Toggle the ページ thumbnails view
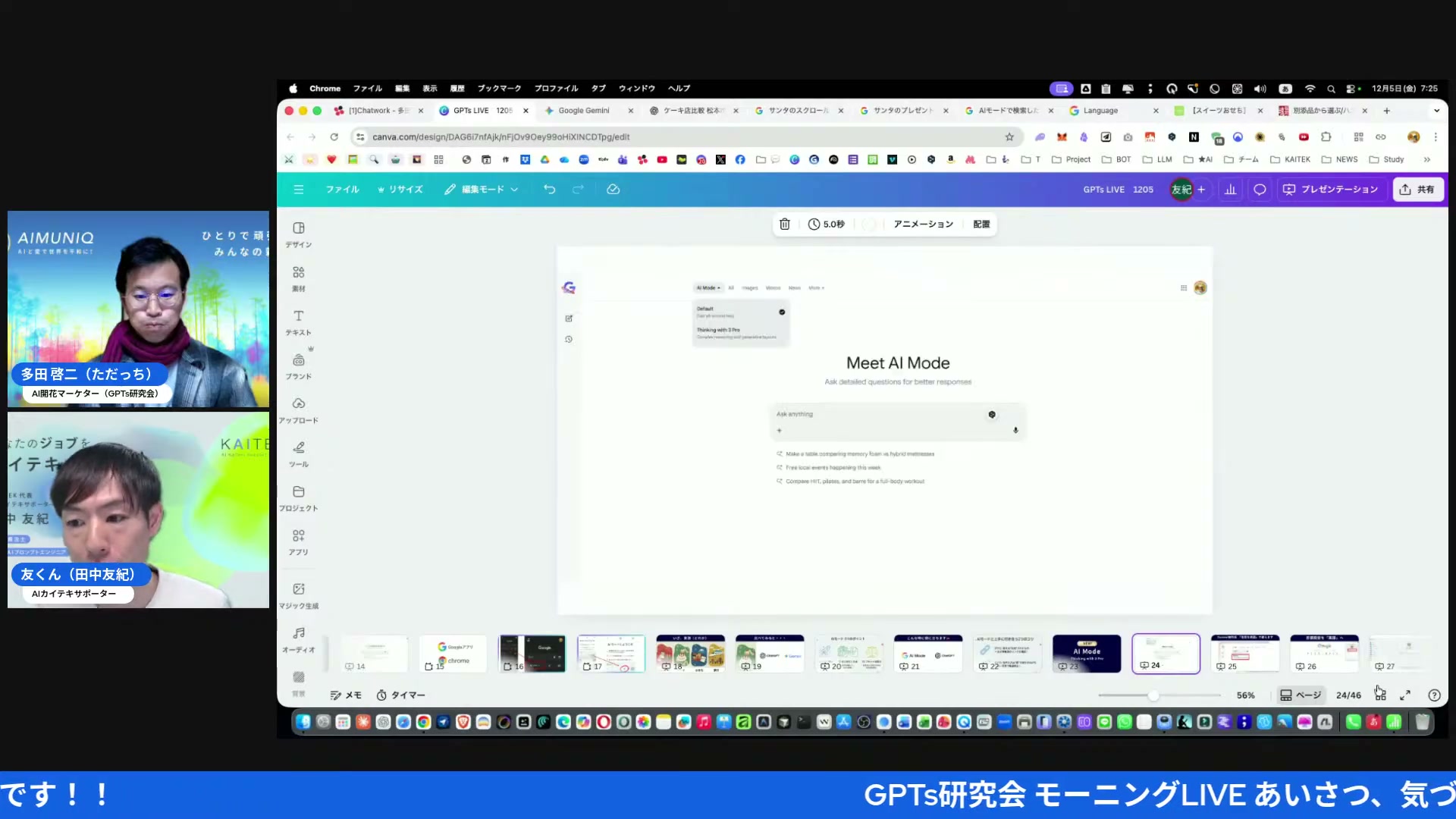Viewport: 1456px width, 819px height. pos(1301,695)
